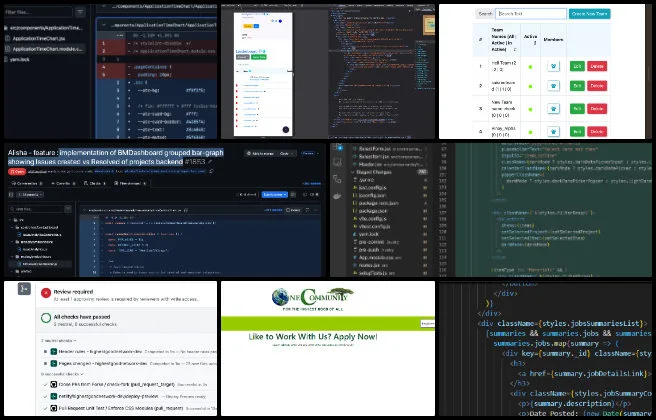Screen dimensions: 656x420
Task: Open Members icon for New Team row 3
Action: pos(553,109)
